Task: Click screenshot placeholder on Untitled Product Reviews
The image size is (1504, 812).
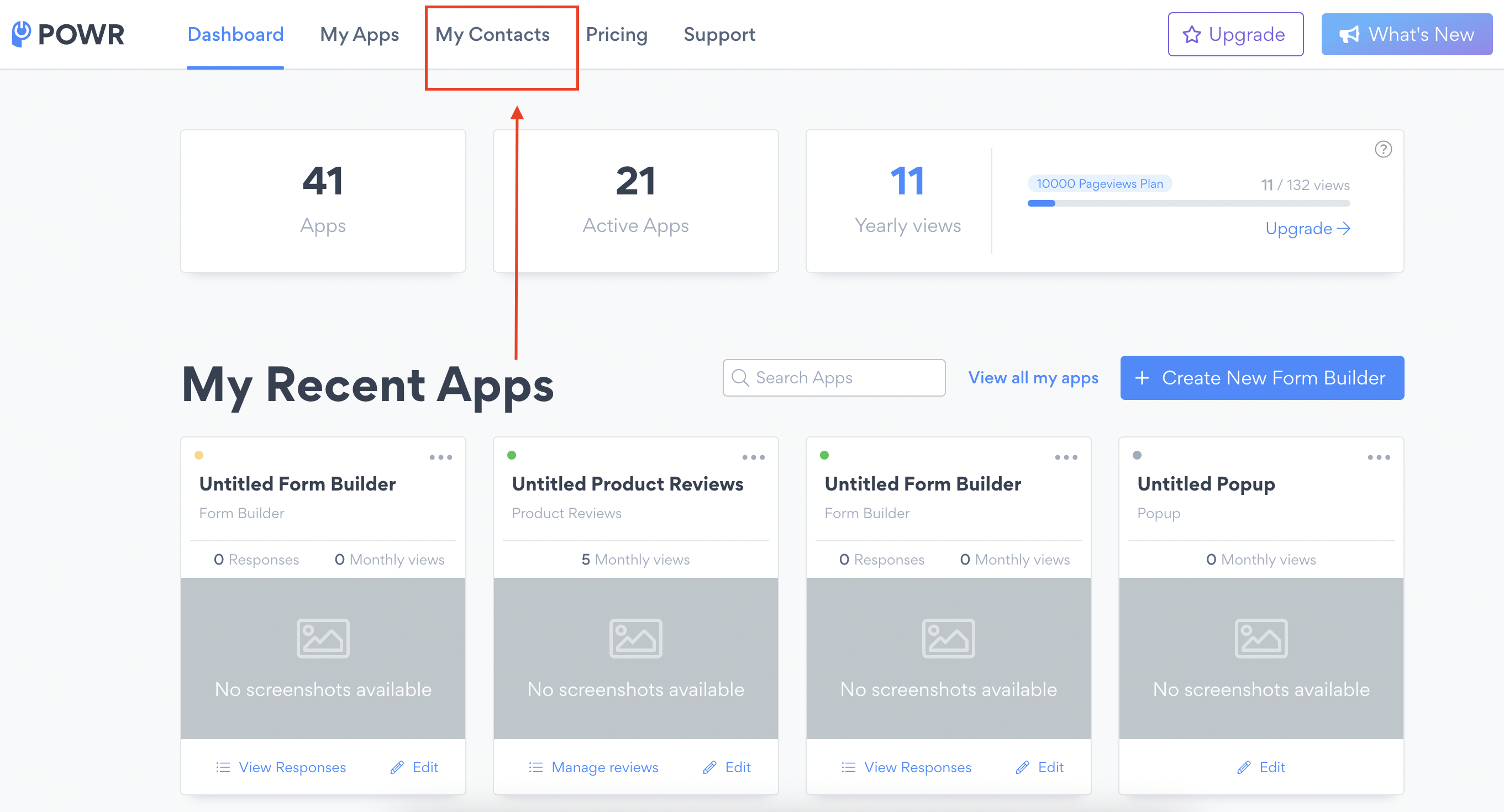Action: [636, 658]
